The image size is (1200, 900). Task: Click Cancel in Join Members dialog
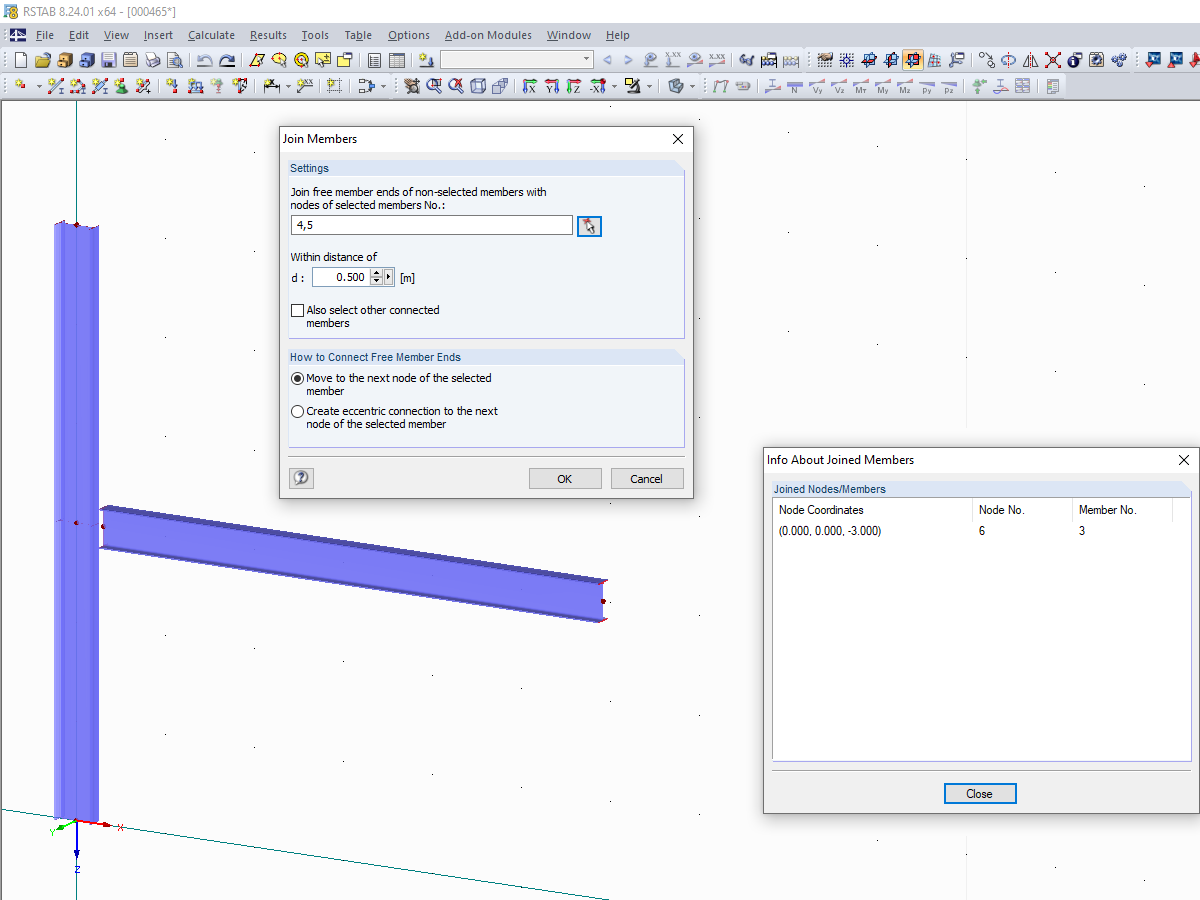[x=647, y=479]
